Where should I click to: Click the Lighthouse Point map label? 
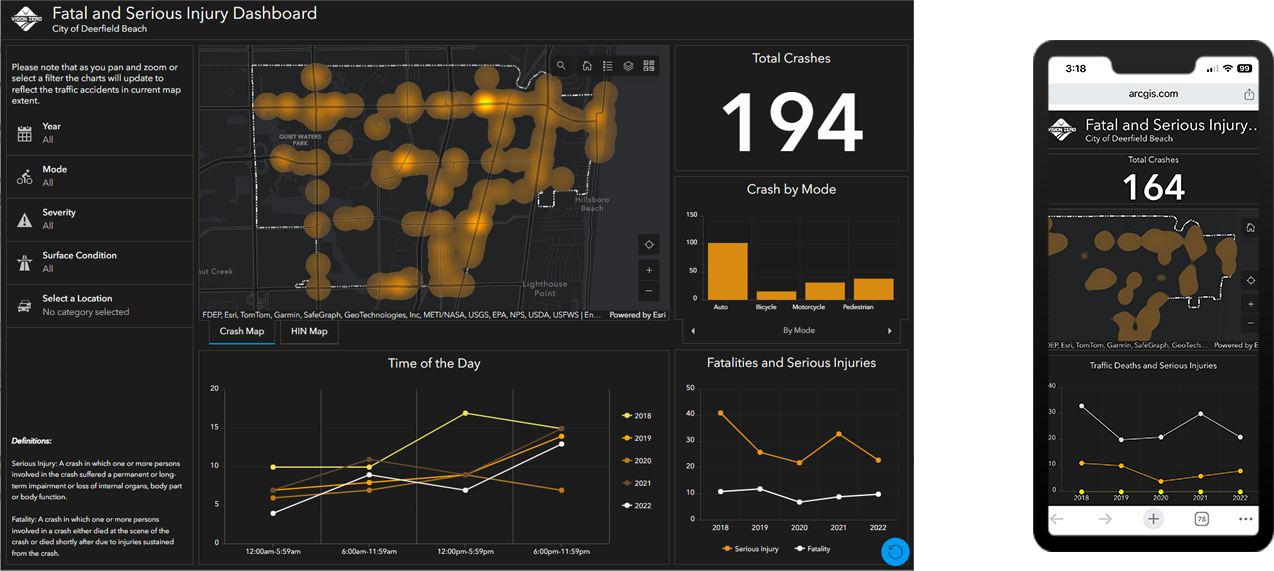(545, 289)
